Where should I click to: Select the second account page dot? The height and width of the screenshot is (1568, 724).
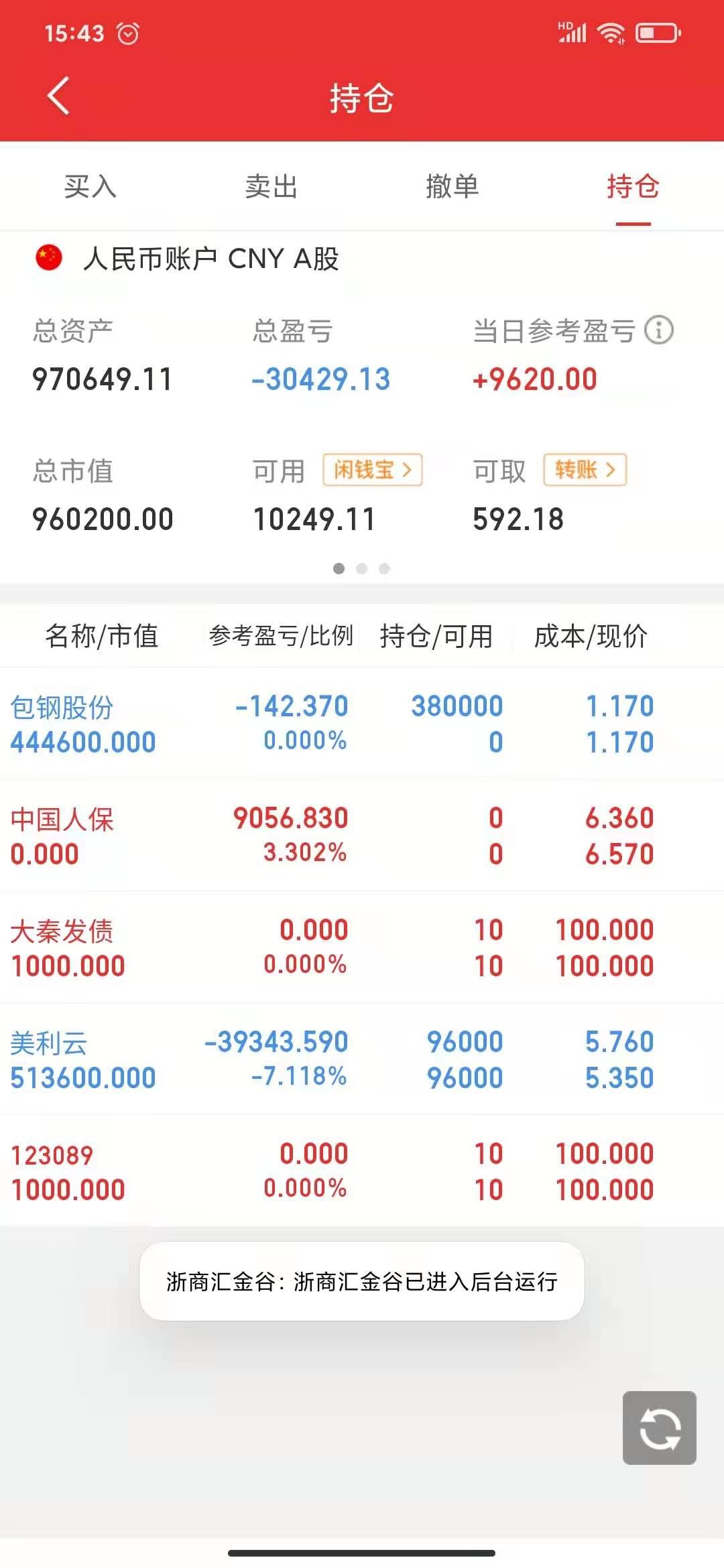[x=362, y=568]
